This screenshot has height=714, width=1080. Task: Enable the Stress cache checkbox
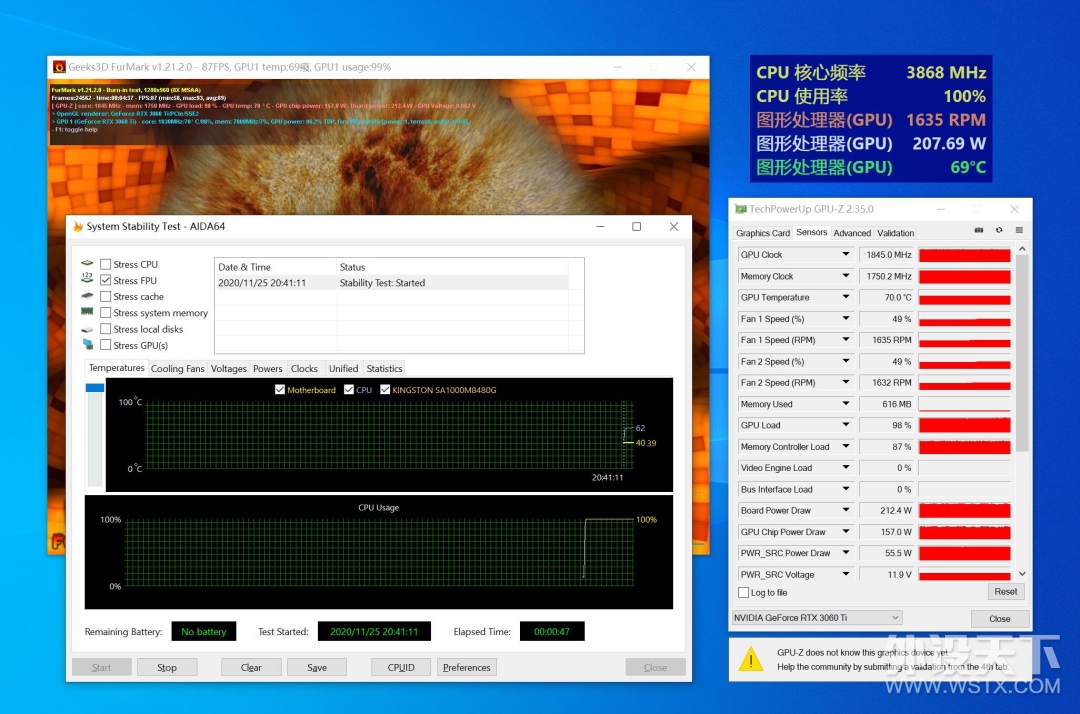[105, 297]
